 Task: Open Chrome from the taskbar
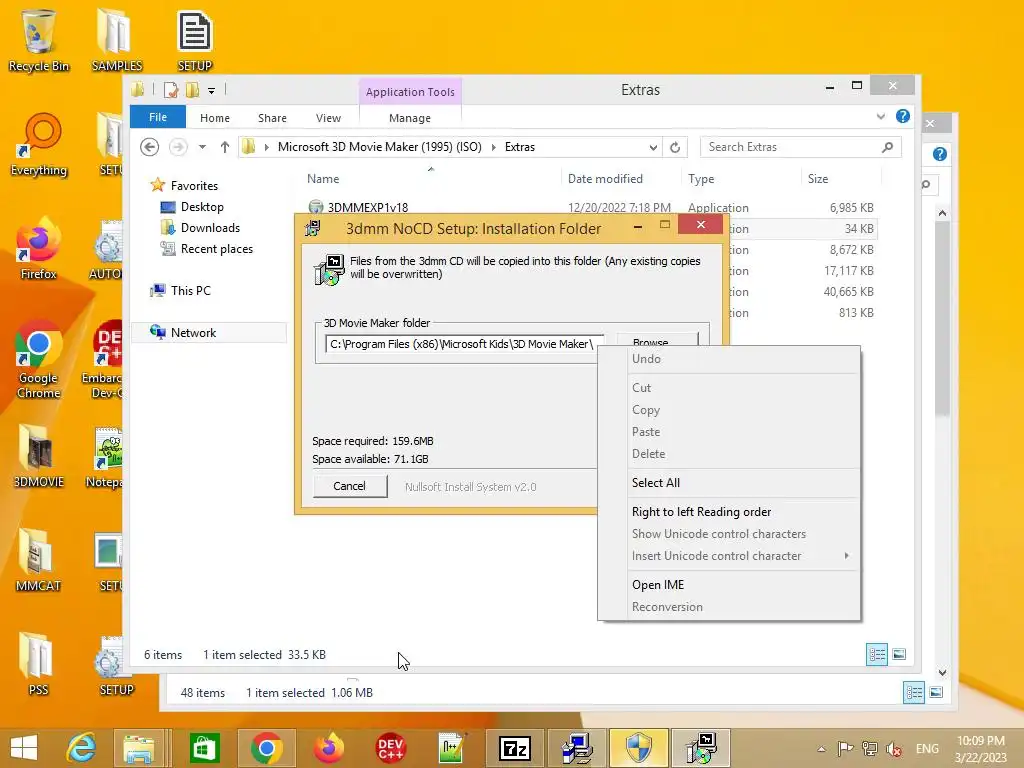266,748
